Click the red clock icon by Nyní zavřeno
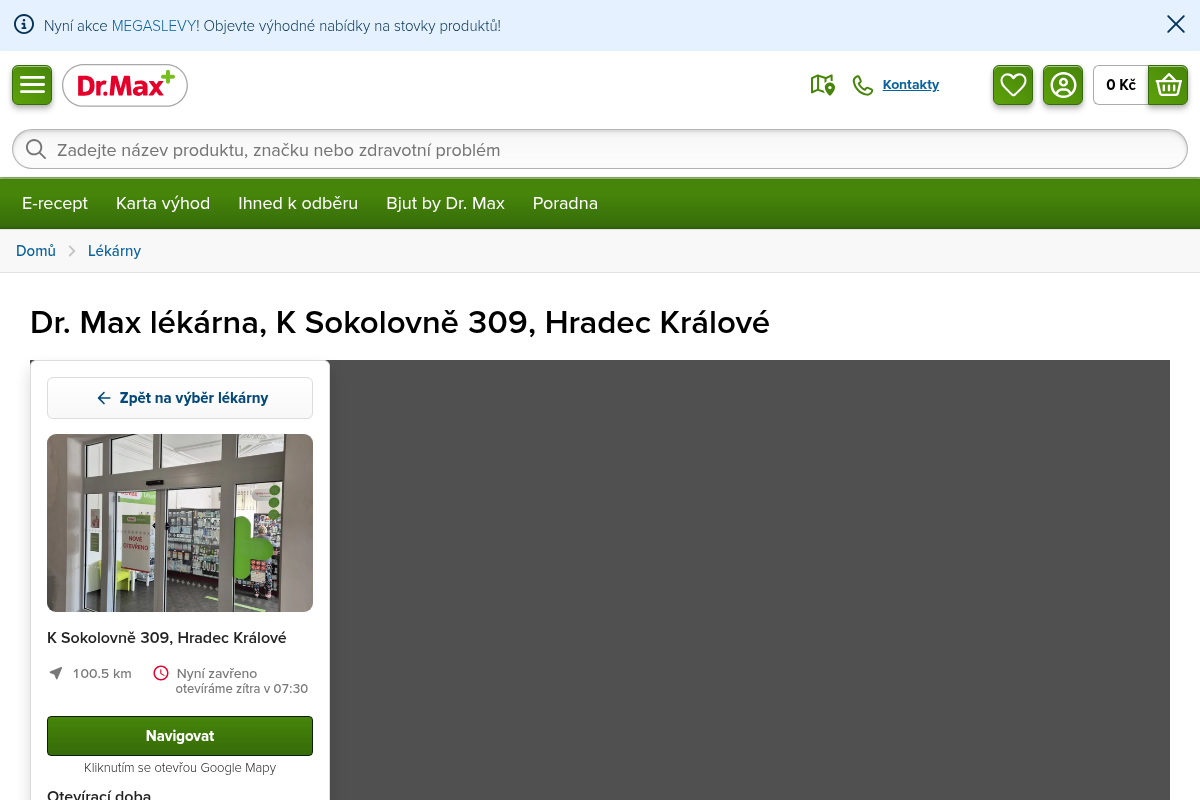 (x=161, y=673)
